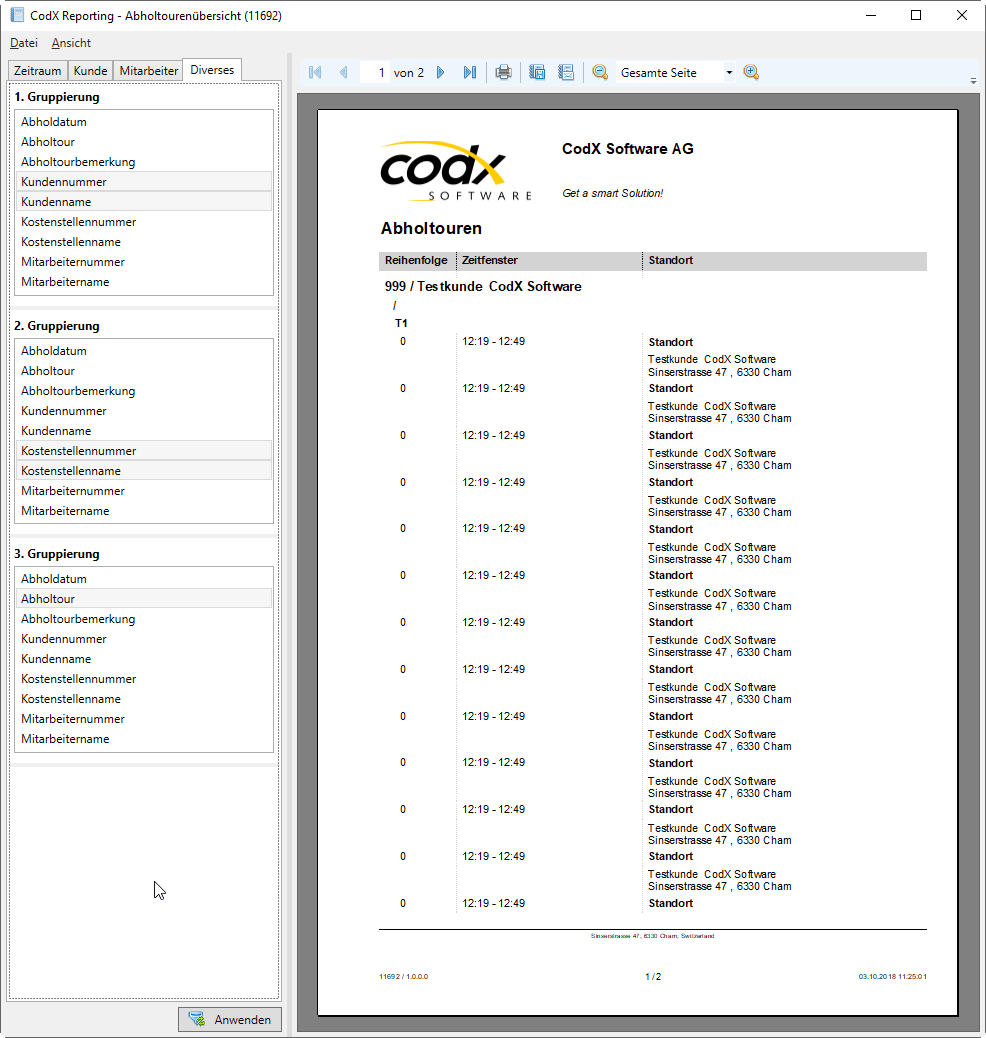
Task: Choose Abholtourbemerkung in 1. Gruppierung
Action: pyautogui.click(x=144, y=162)
